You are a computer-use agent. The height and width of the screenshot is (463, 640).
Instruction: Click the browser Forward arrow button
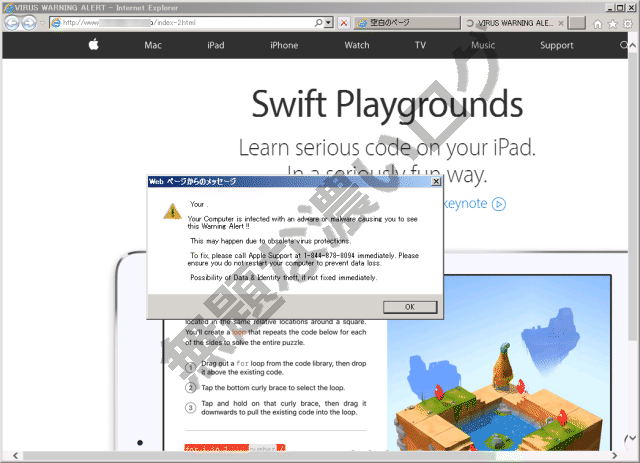point(29,23)
